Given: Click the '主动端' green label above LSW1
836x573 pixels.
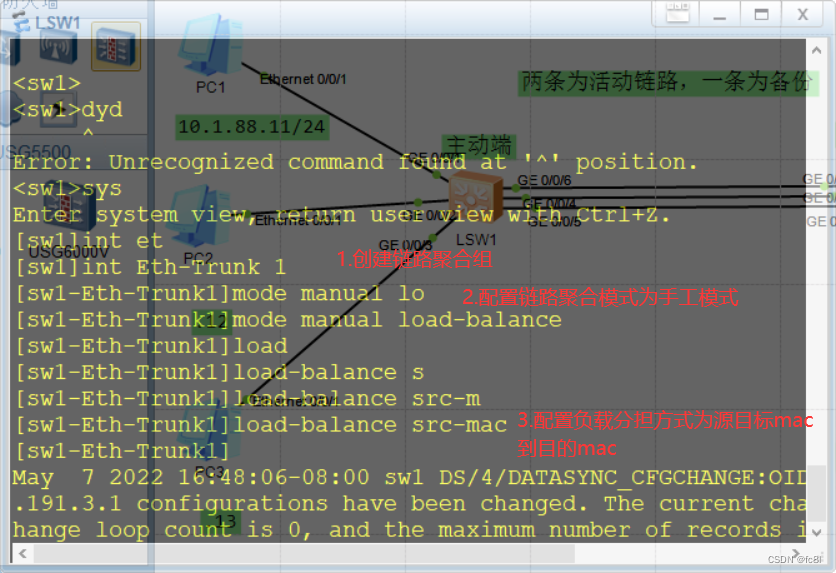Looking at the screenshot, I should point(478,146).
